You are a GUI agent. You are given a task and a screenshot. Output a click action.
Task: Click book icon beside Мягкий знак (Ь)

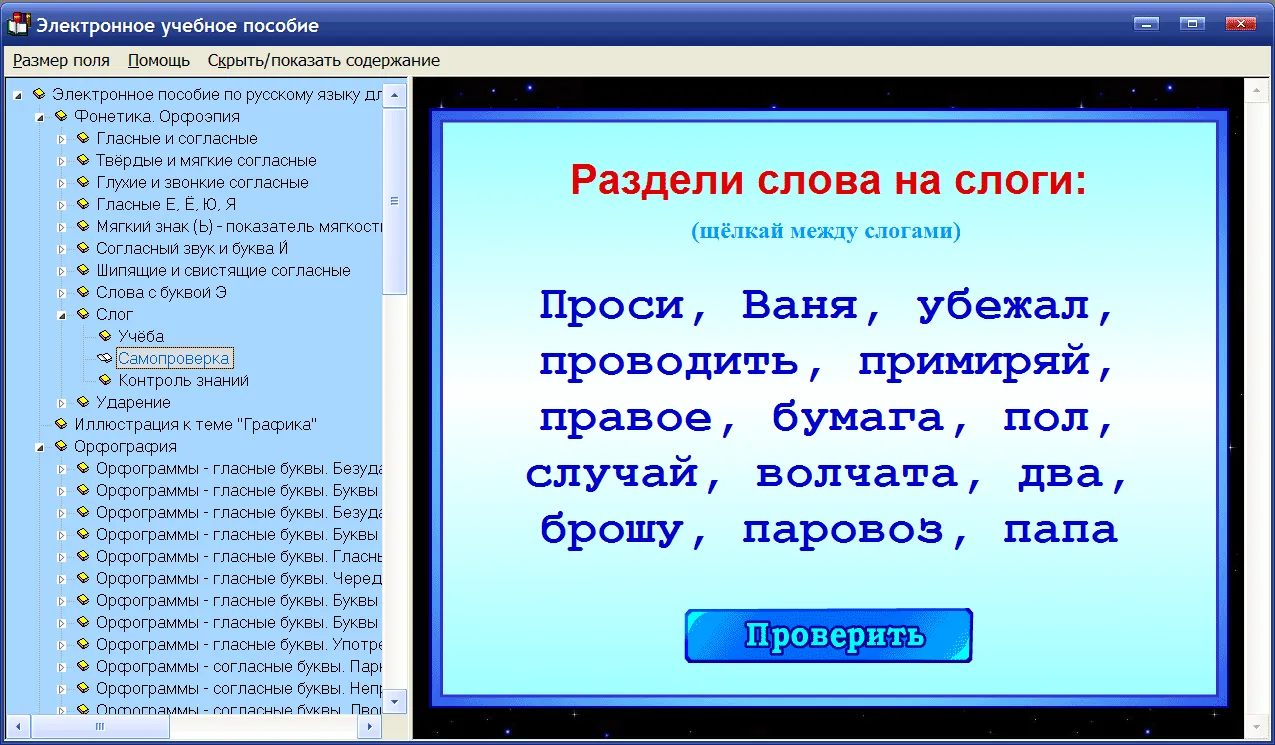pos(83,226)
